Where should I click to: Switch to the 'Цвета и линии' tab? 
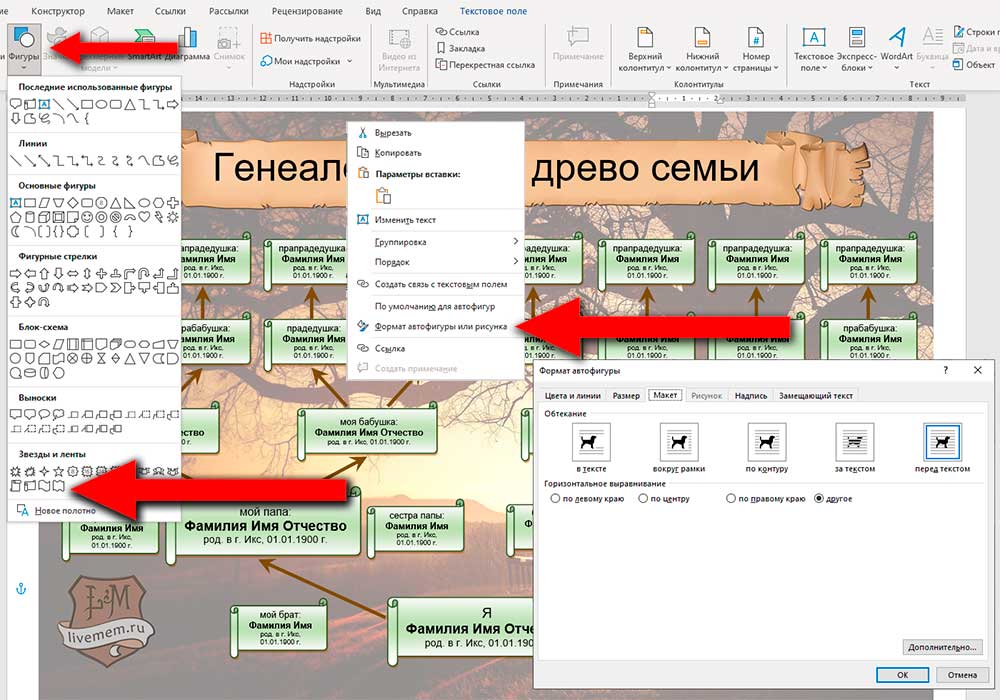(574, 396)
